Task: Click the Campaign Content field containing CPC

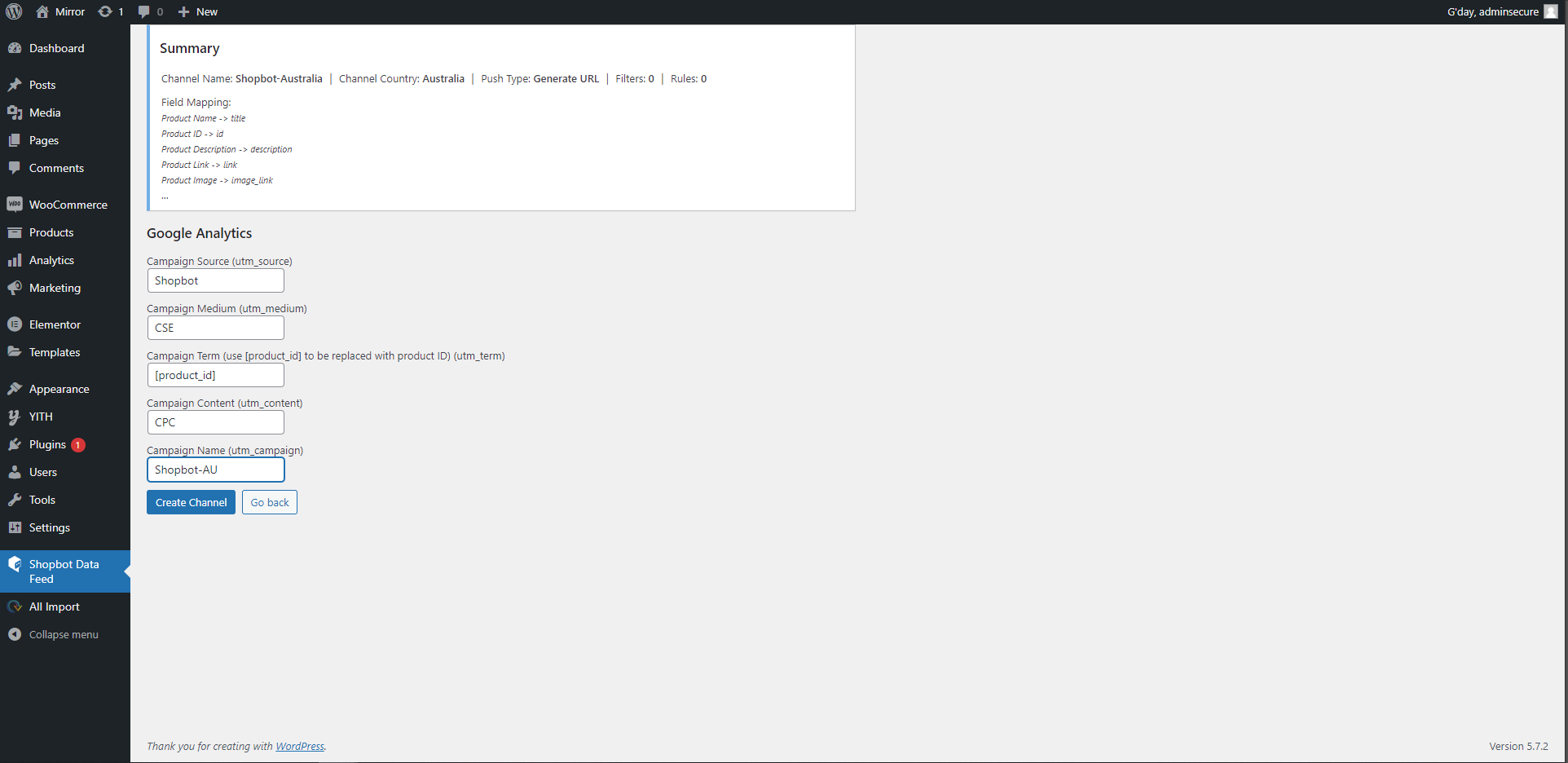Action: click(215, 422)
